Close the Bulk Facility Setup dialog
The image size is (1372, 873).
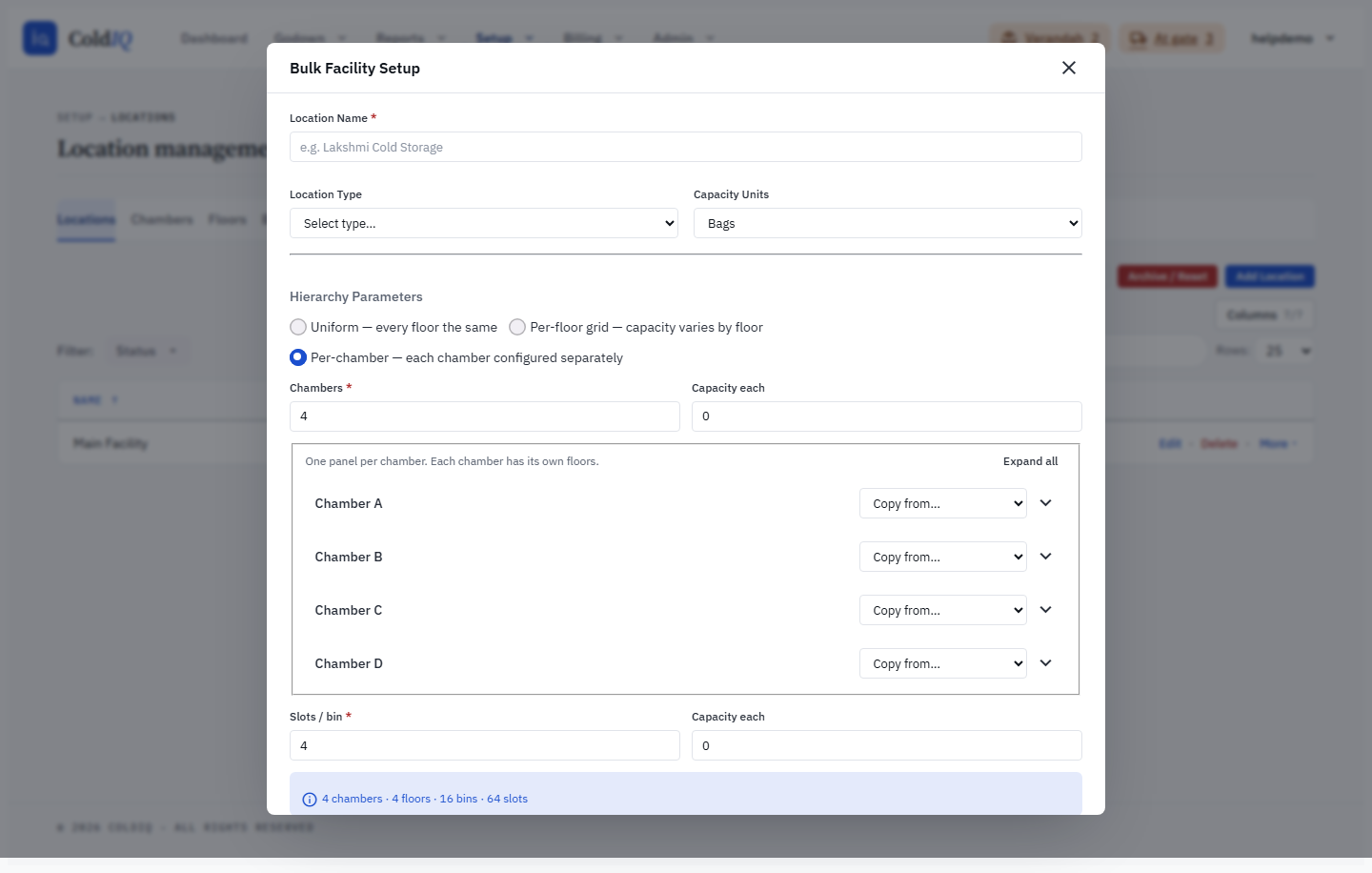(1069, 68)
